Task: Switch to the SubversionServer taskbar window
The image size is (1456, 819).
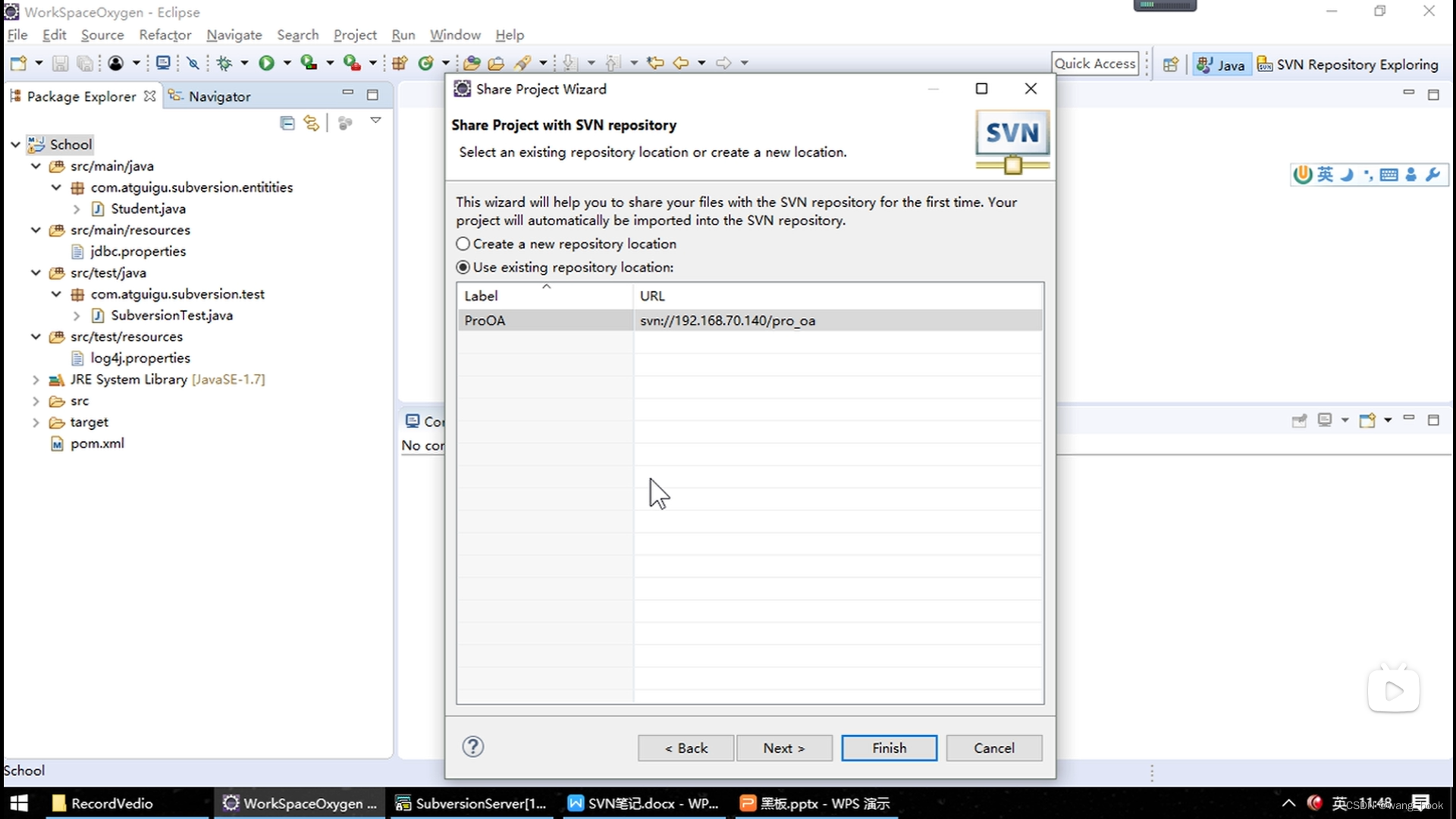Action: pos(472,803)
